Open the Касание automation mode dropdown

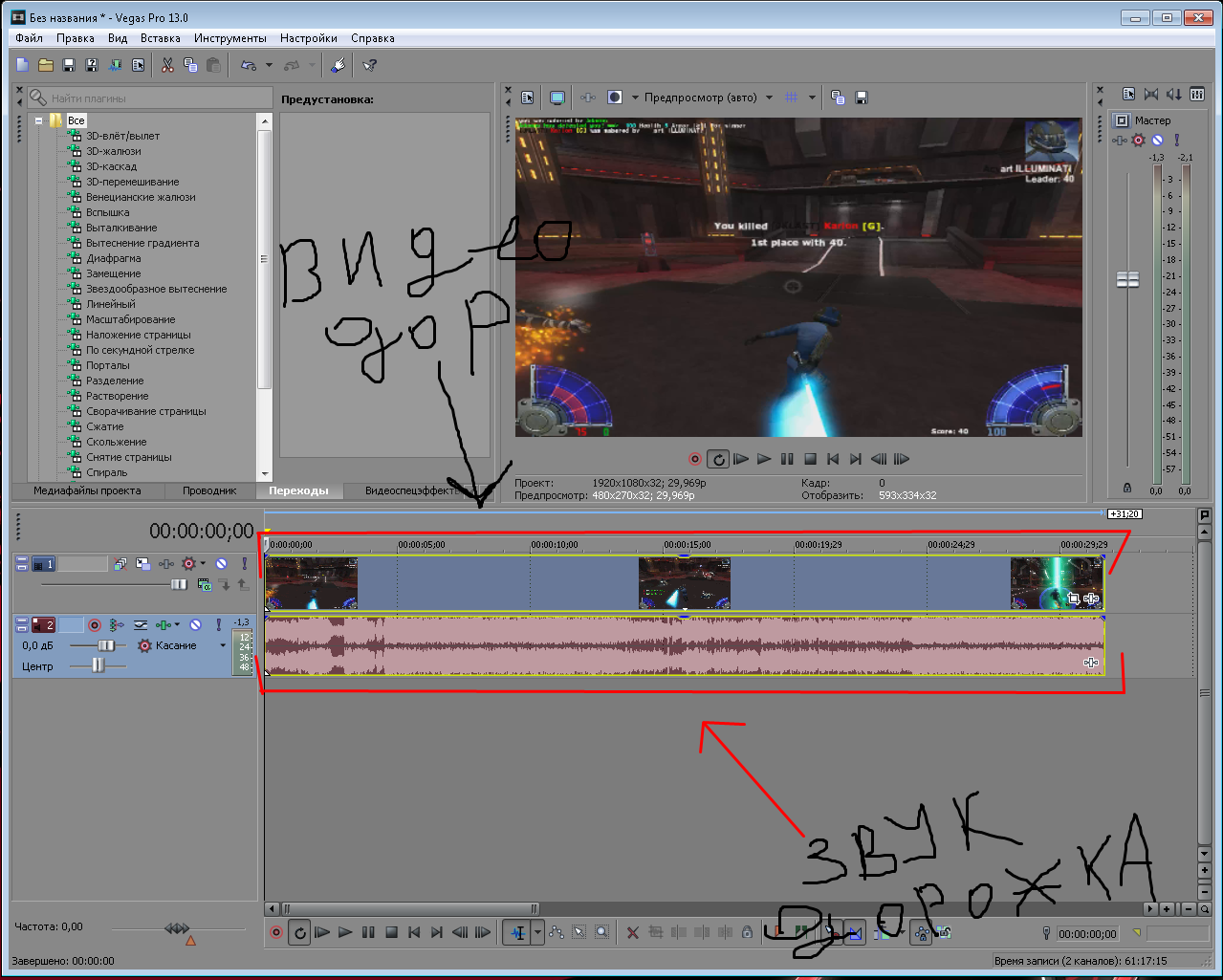click(x=223, y=645)
